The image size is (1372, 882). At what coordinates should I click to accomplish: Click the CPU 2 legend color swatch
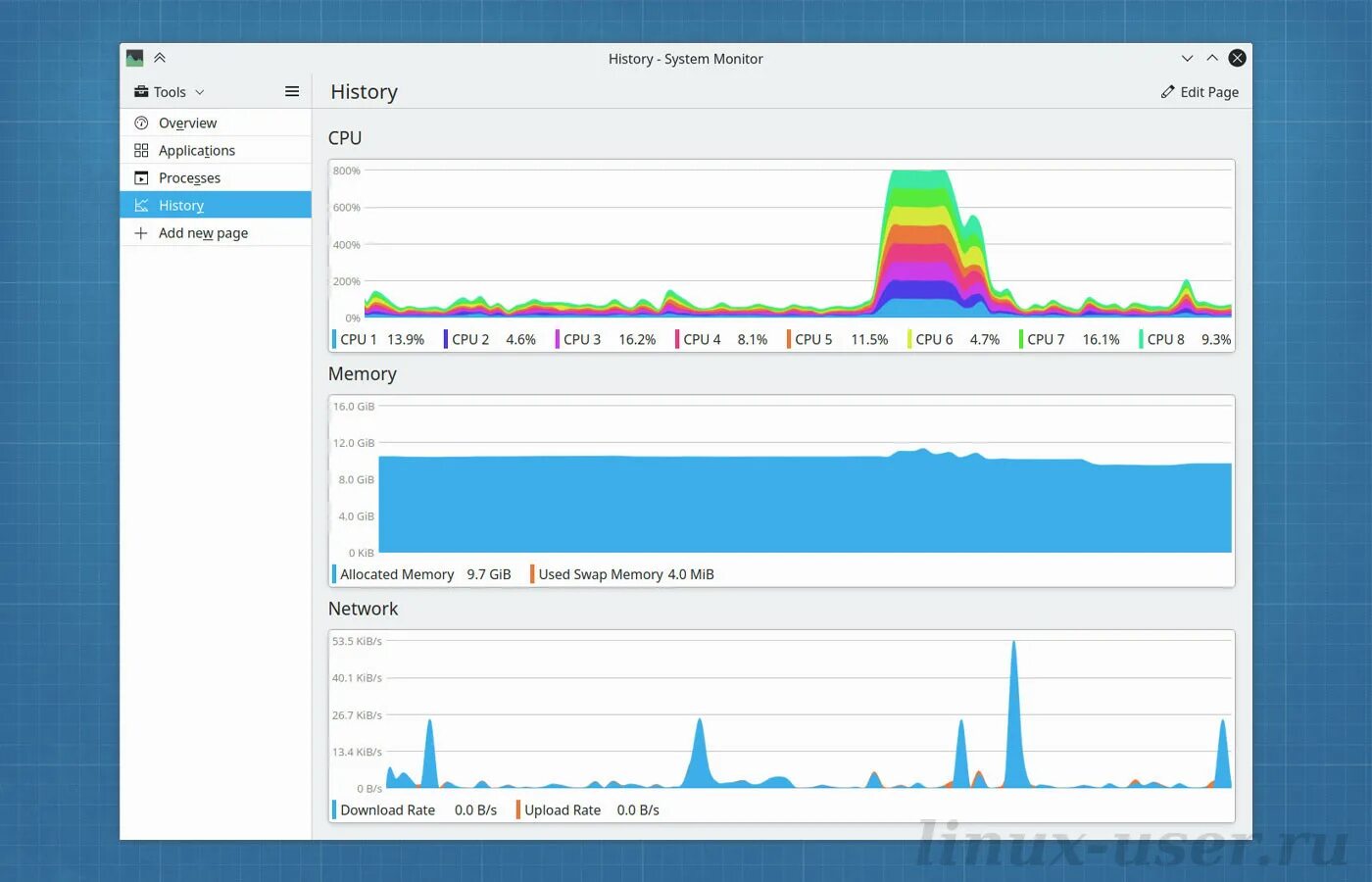(x=446, y=339)
